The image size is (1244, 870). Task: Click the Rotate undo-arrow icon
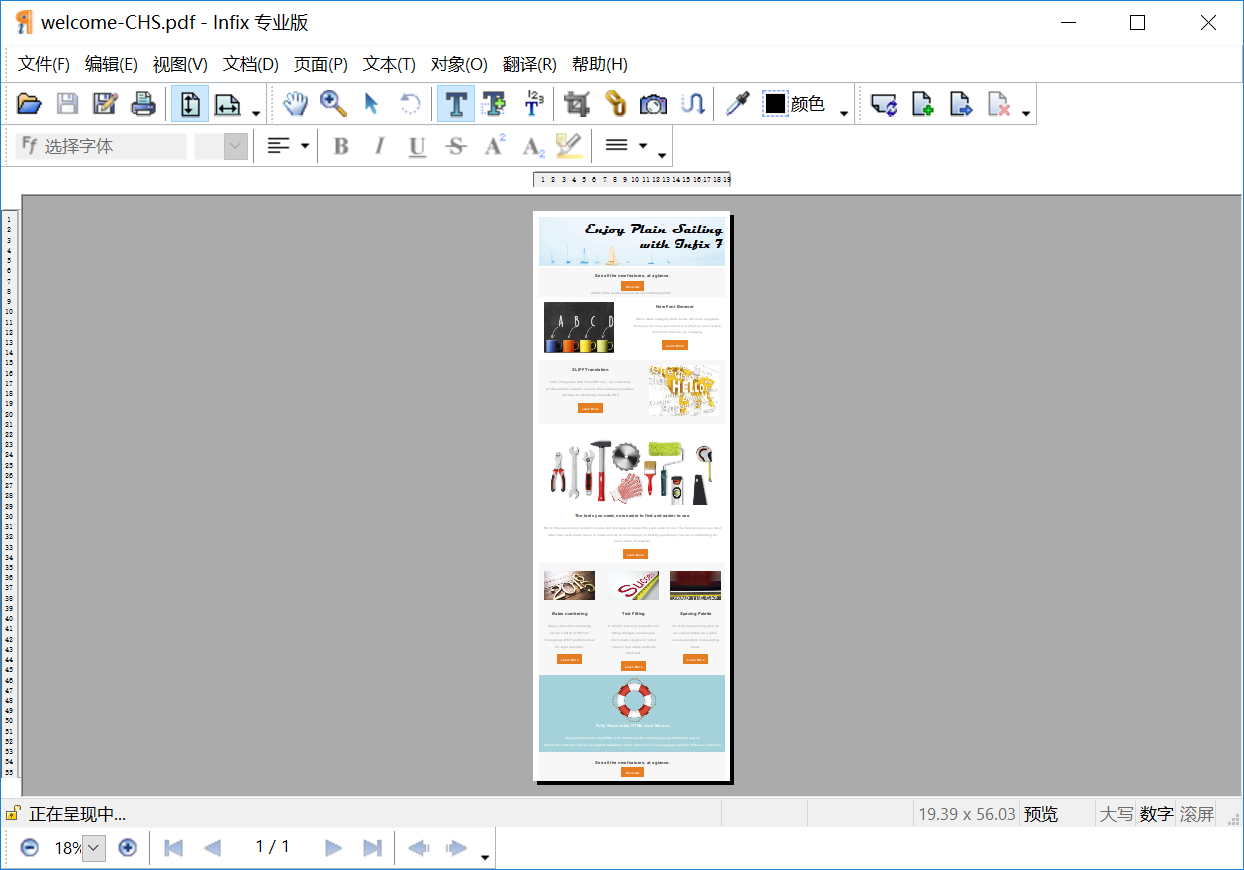point(410,104)
